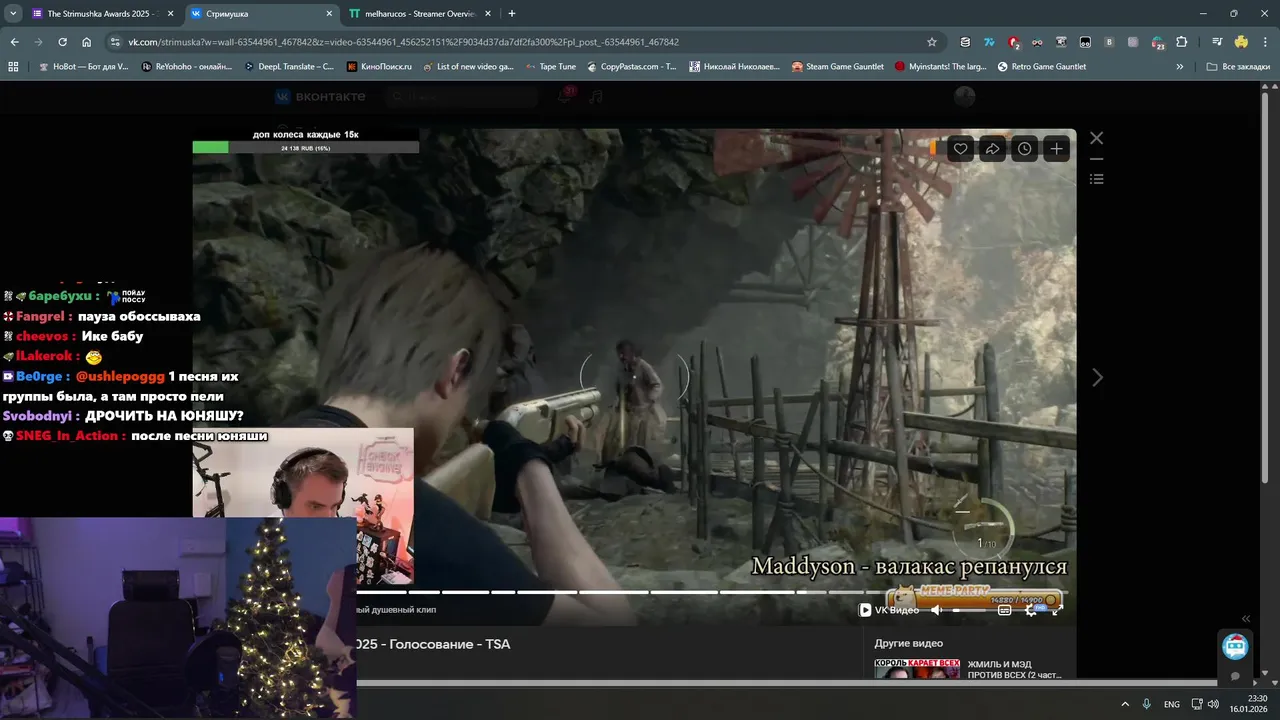Viewport: 1280px width, 720px height.
Task: Open КиноПоиск.ru bookmark
Action: 380,67
